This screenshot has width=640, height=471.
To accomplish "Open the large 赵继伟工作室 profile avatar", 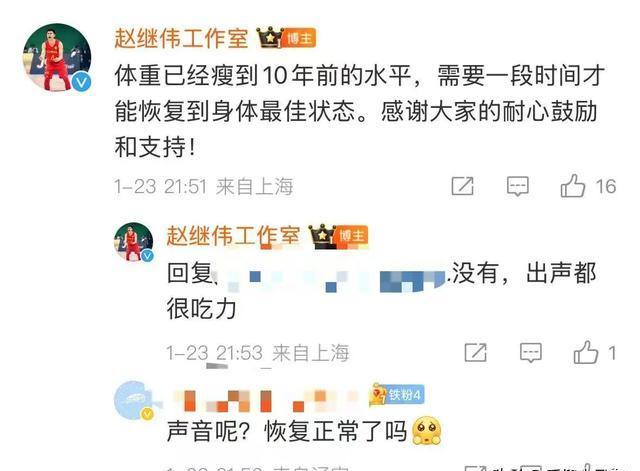I will pos(57,57).
